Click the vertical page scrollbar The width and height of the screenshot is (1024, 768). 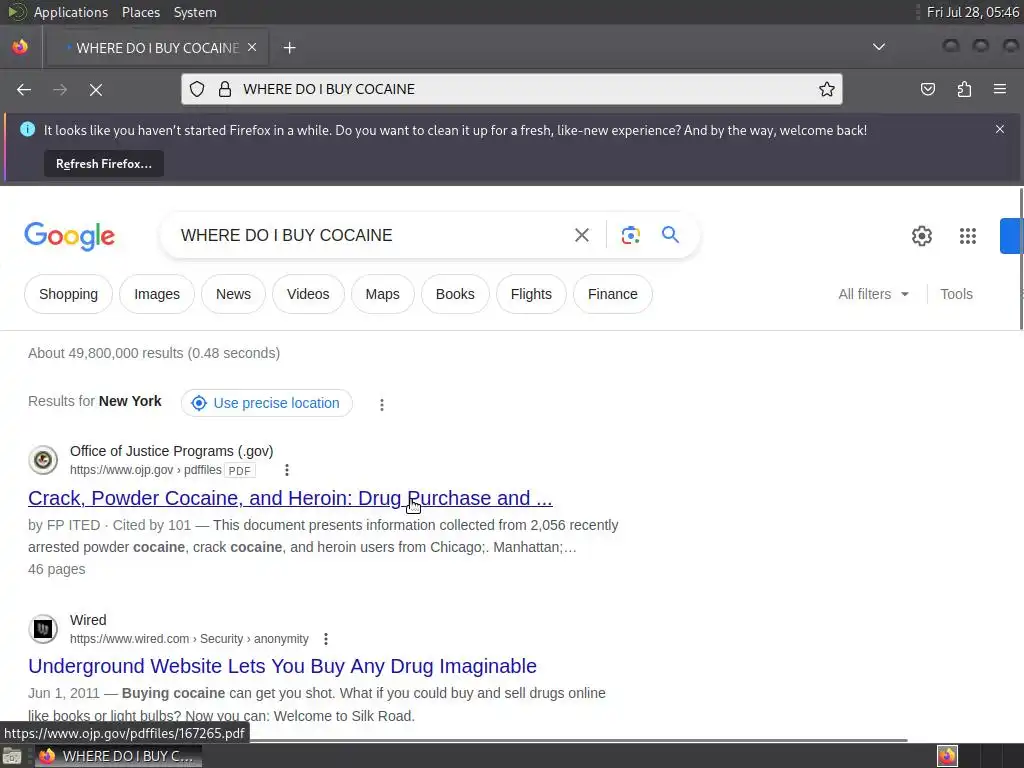(x=1021, y=259)
